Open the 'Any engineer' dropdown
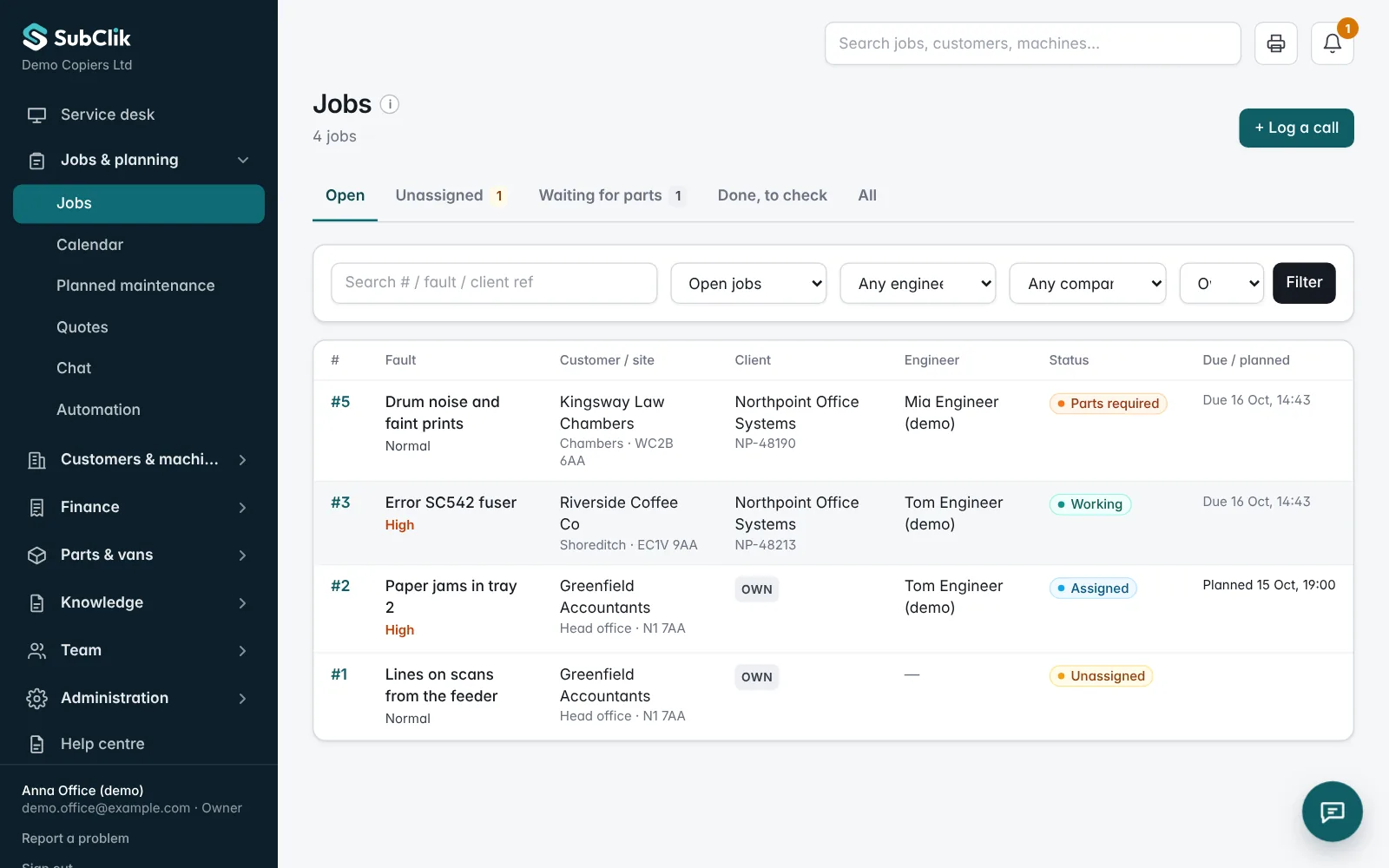Screen dimensions: 1389x868 918,283
